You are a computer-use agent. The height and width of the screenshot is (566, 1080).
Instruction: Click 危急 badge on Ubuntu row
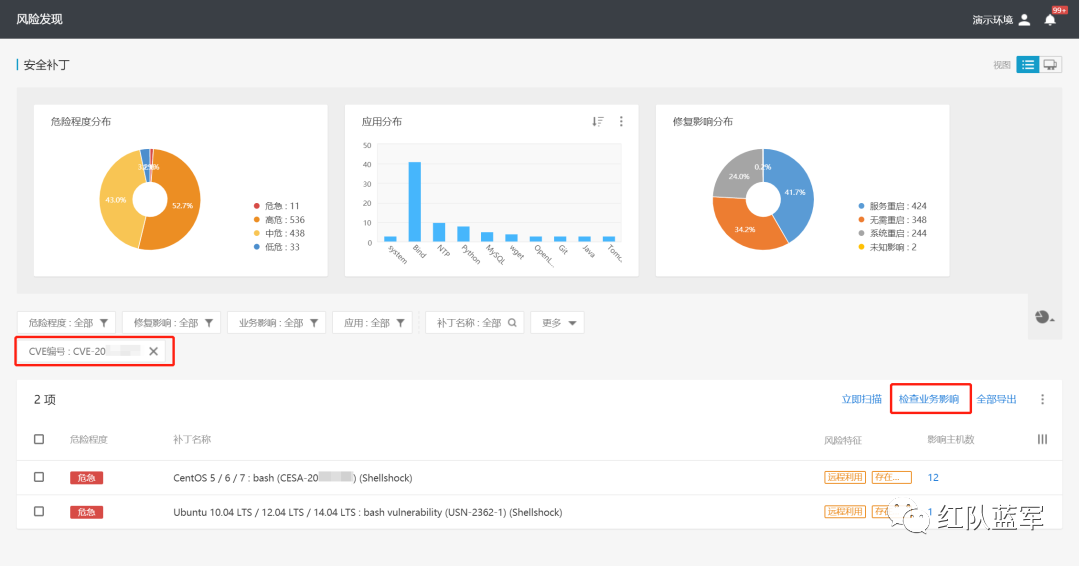86,512
